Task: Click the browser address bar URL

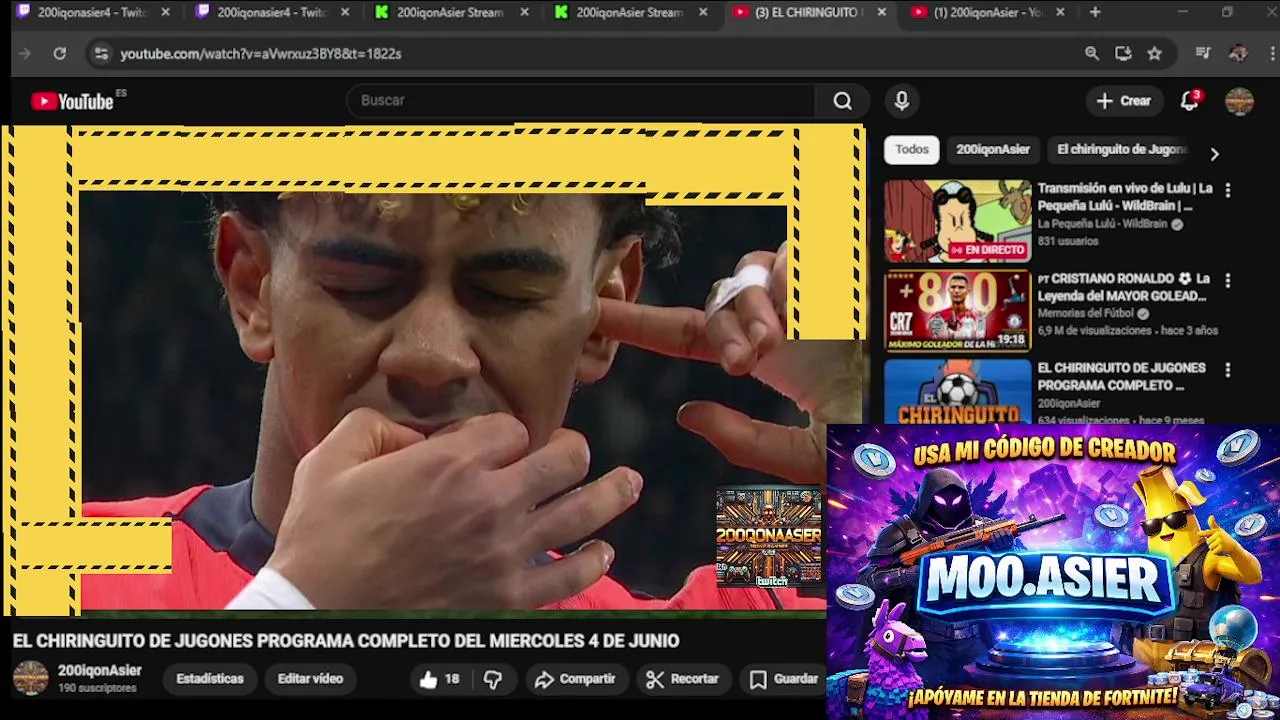Action: pyautogui.click(x=261, y=54)
